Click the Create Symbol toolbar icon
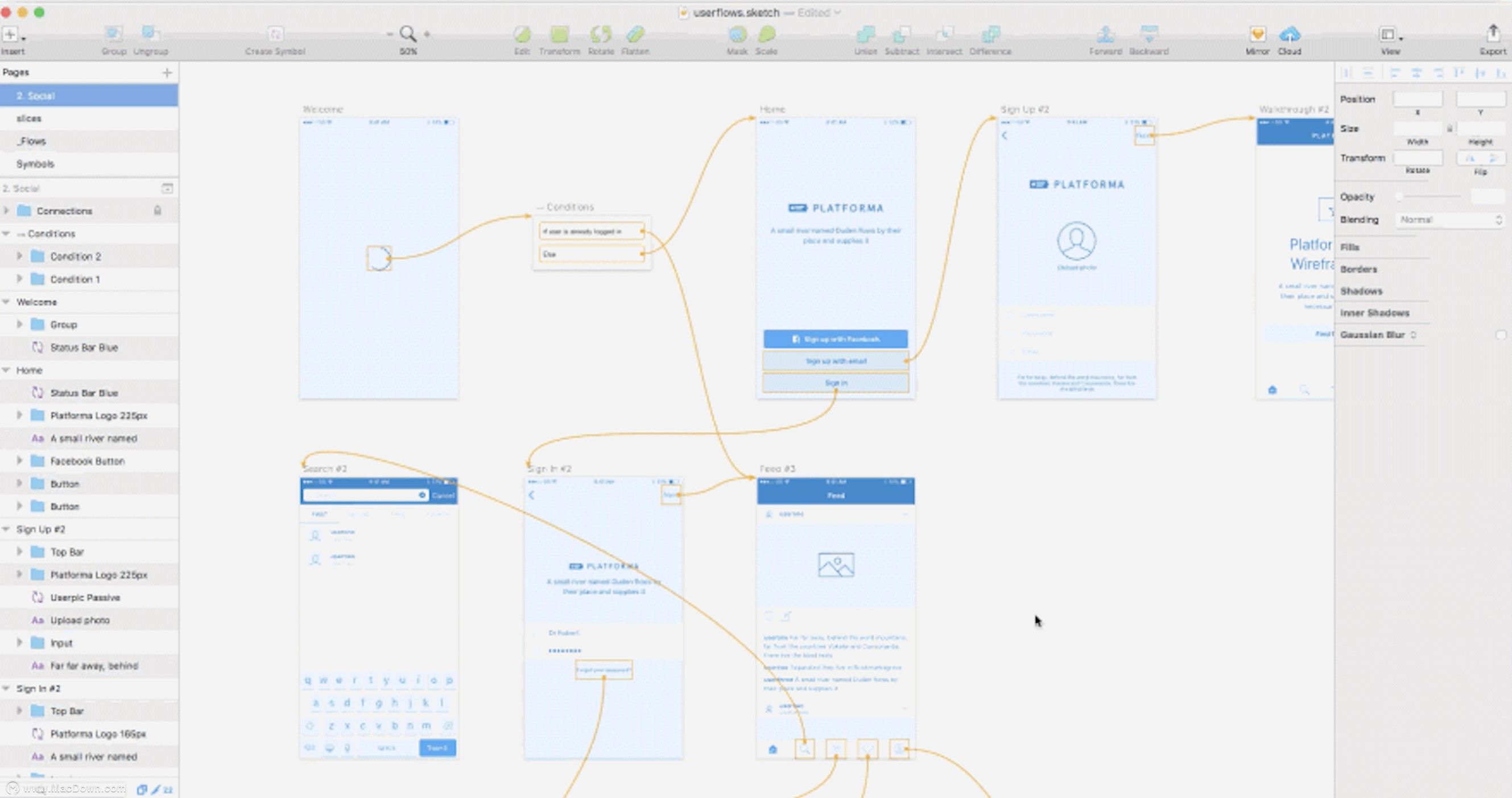Screen dimensions: 1512x798 275,35
